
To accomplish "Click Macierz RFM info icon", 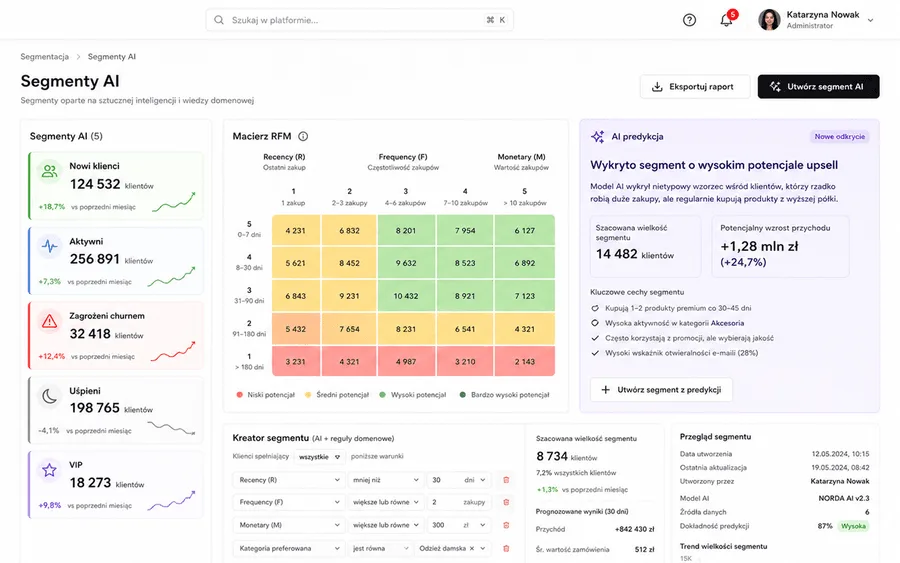I will (x=303, y=136).
